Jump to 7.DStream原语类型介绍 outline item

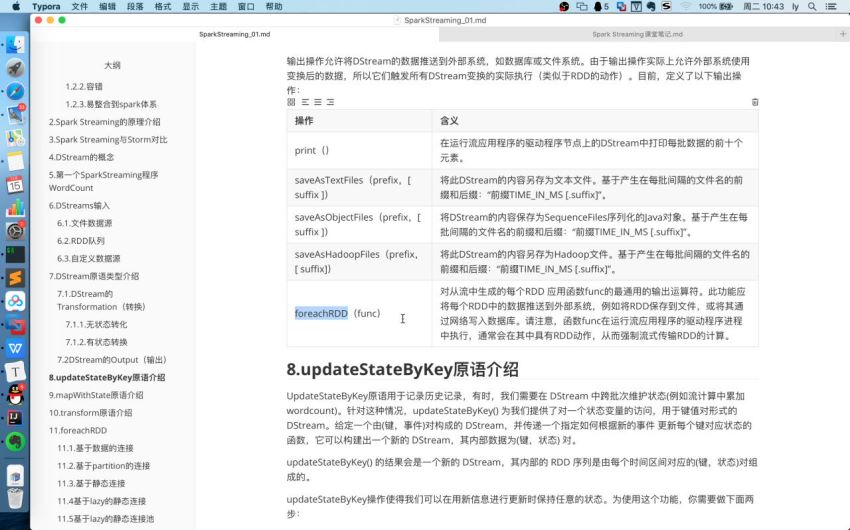(x=94, y=276)
